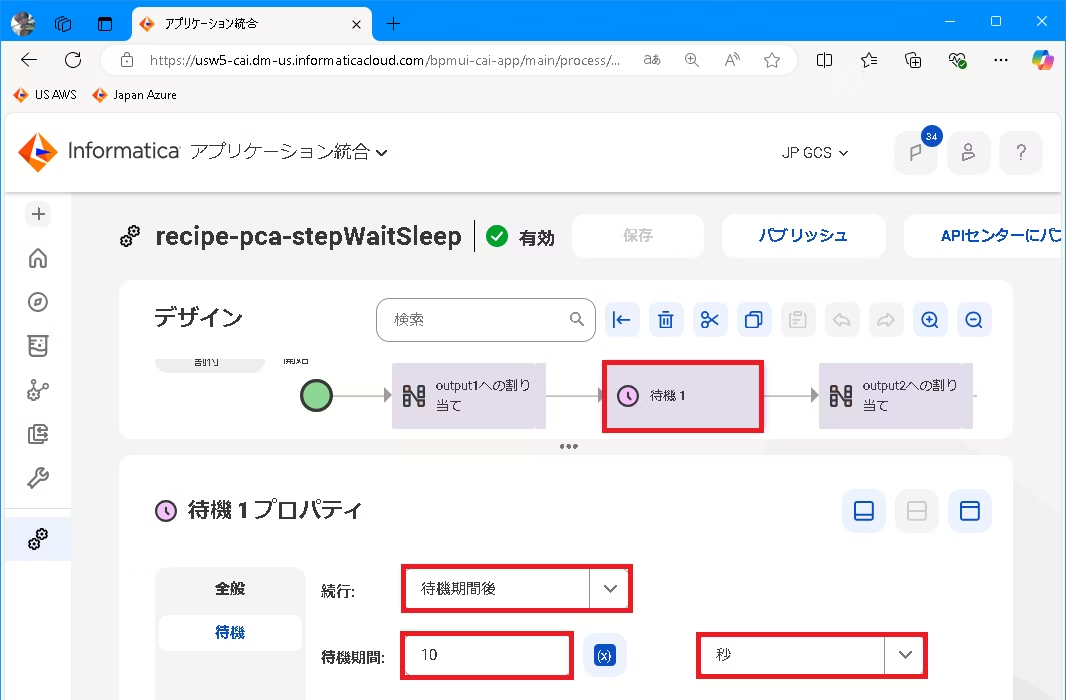Open the US AWS bookmark

pos(45,94)
